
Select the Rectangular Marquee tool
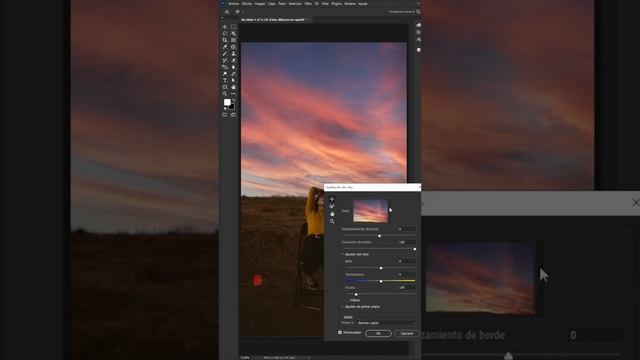(233, 27)
